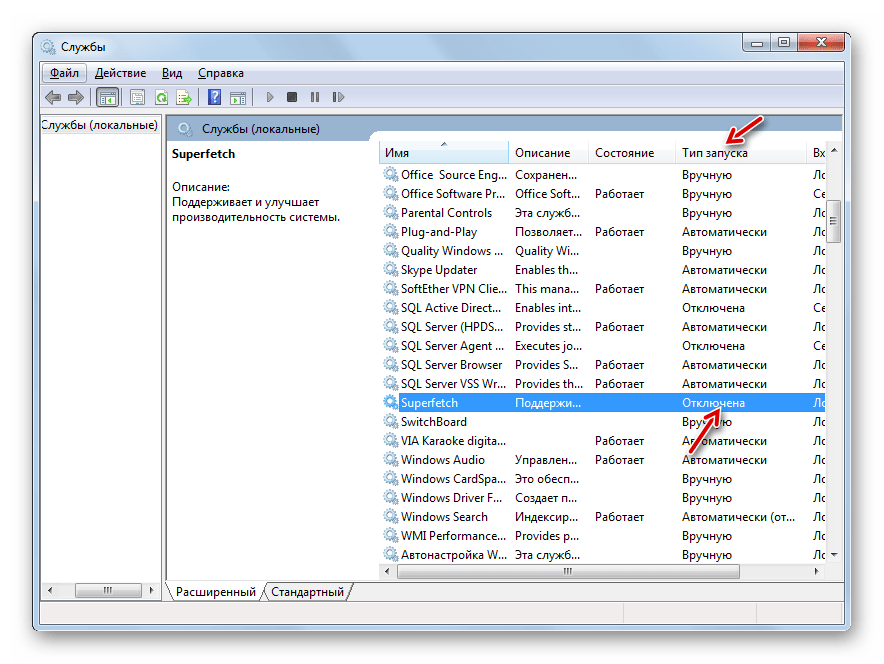The width and height of the screenshot is (884, 664).
Task: Click the gear icon of SQL Server Browser row
Action: (x=391, y=364)
